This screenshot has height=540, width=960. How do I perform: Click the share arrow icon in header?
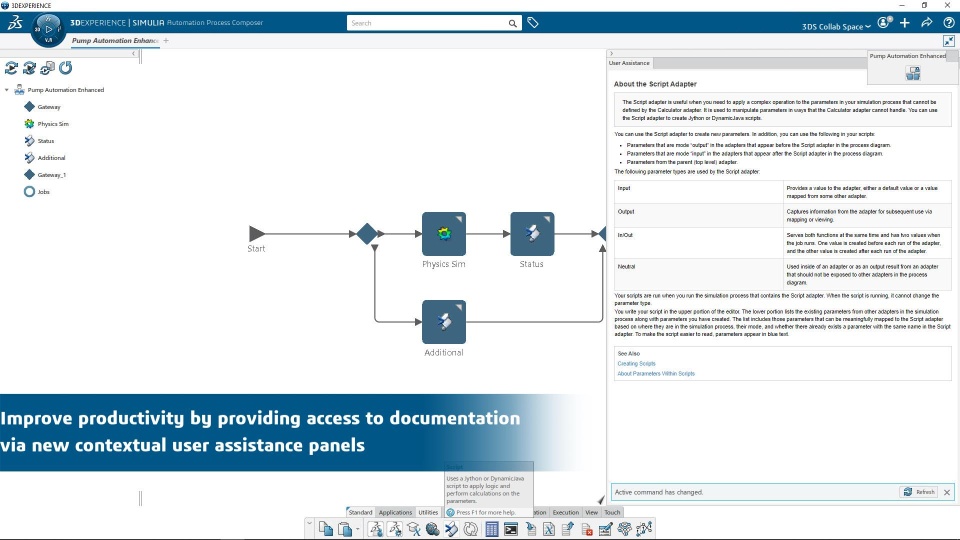coord(927,23)
